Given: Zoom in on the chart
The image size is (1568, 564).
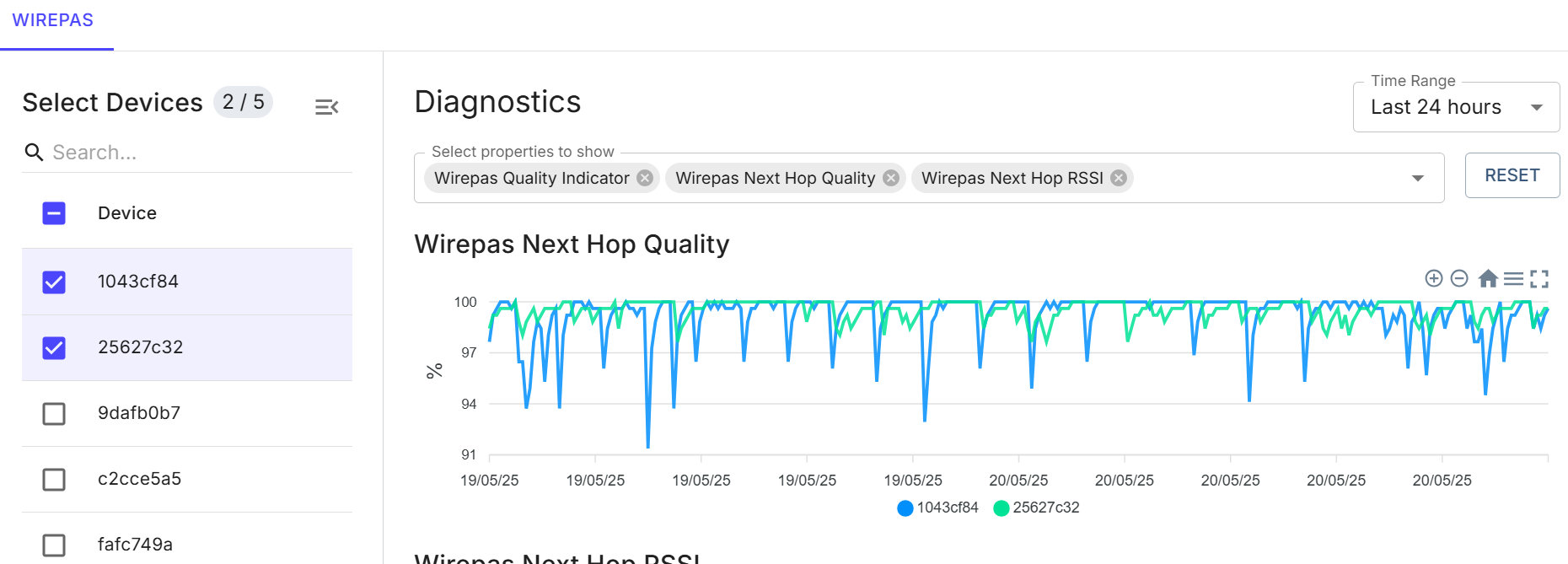Looking at the screenshot, I should [x=1433, y=278].
